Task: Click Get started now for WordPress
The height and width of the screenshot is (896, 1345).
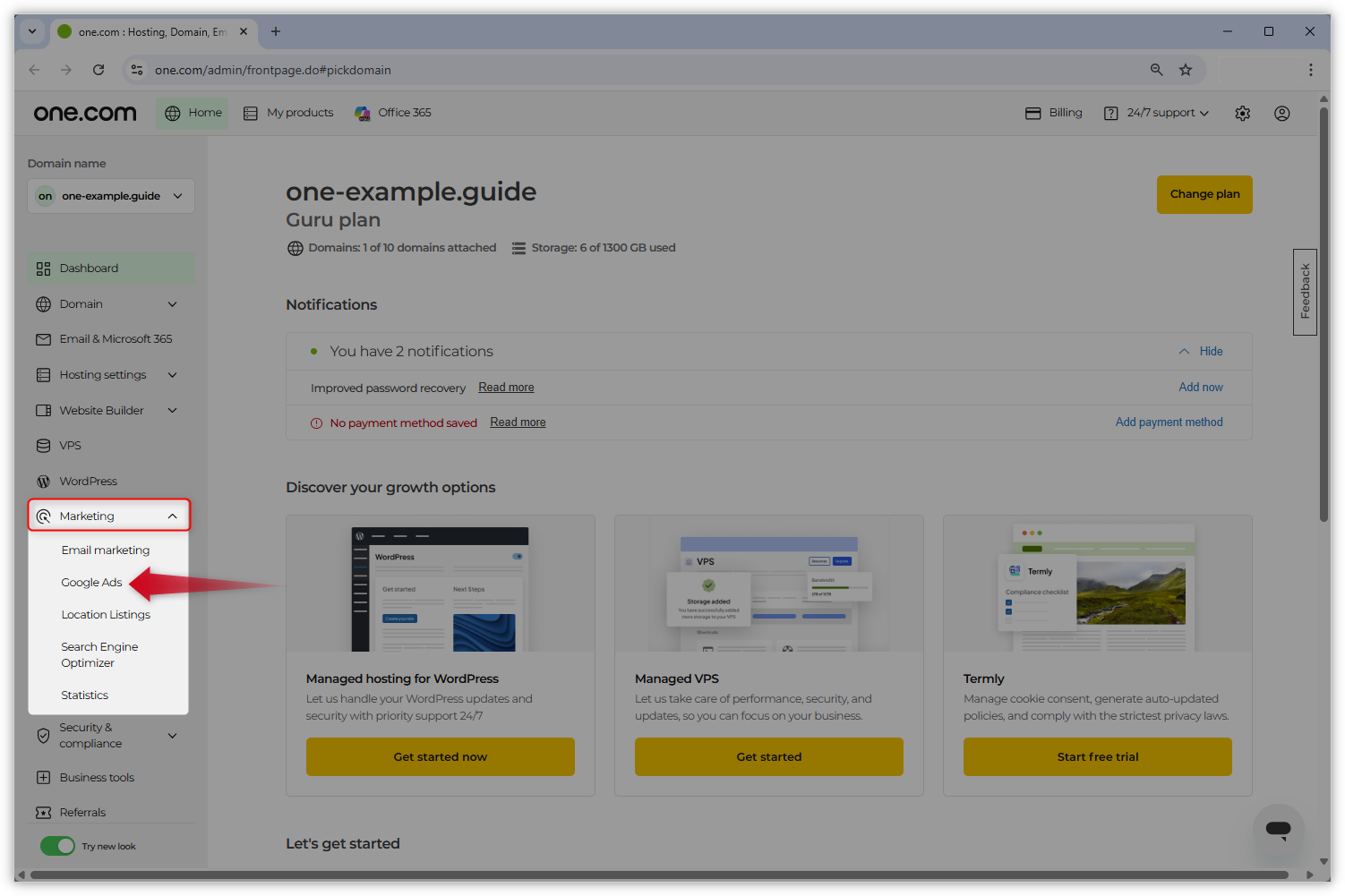Action: tap(441, 756)
